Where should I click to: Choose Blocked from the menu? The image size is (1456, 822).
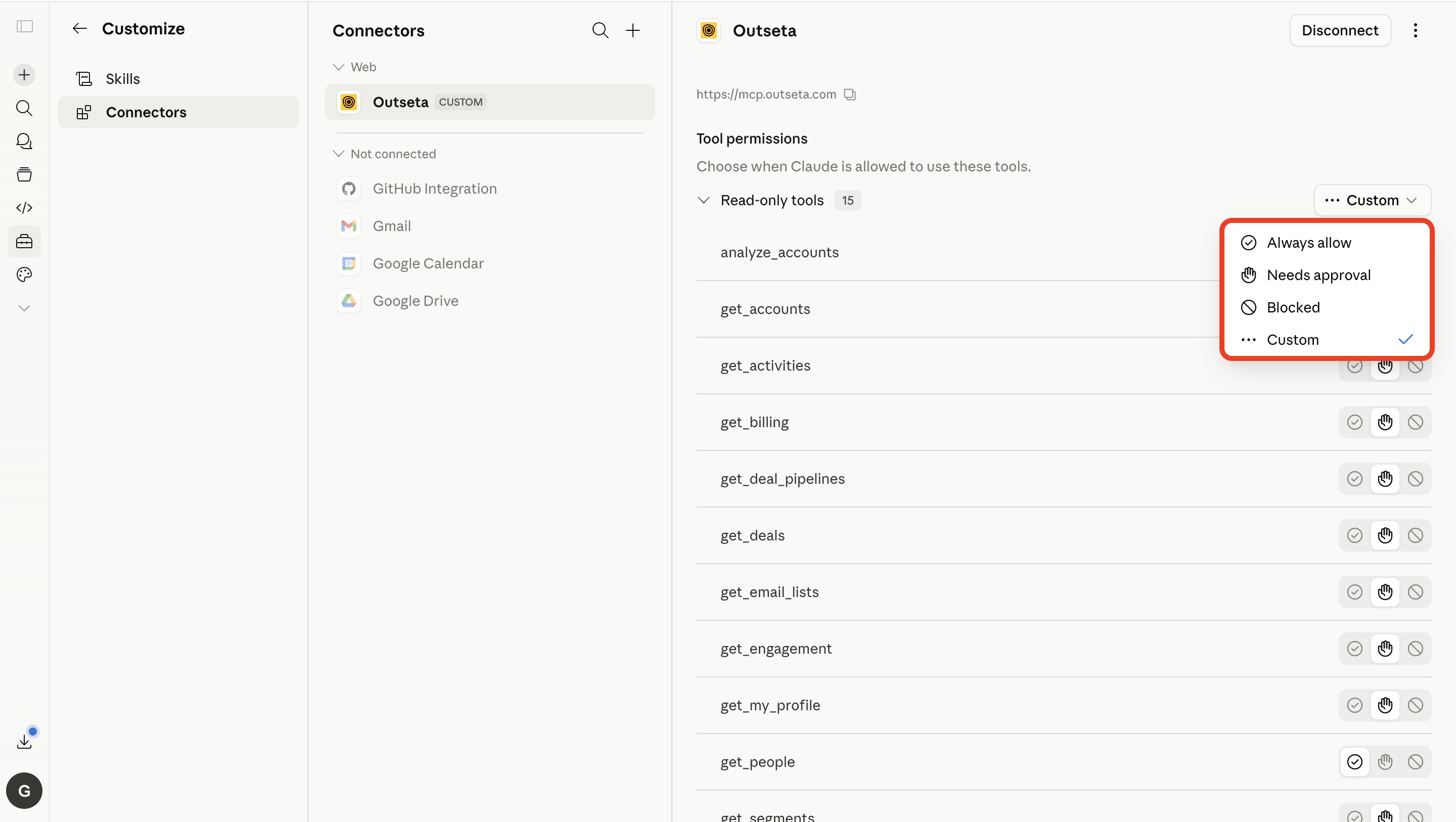(x=1326, y=307)
